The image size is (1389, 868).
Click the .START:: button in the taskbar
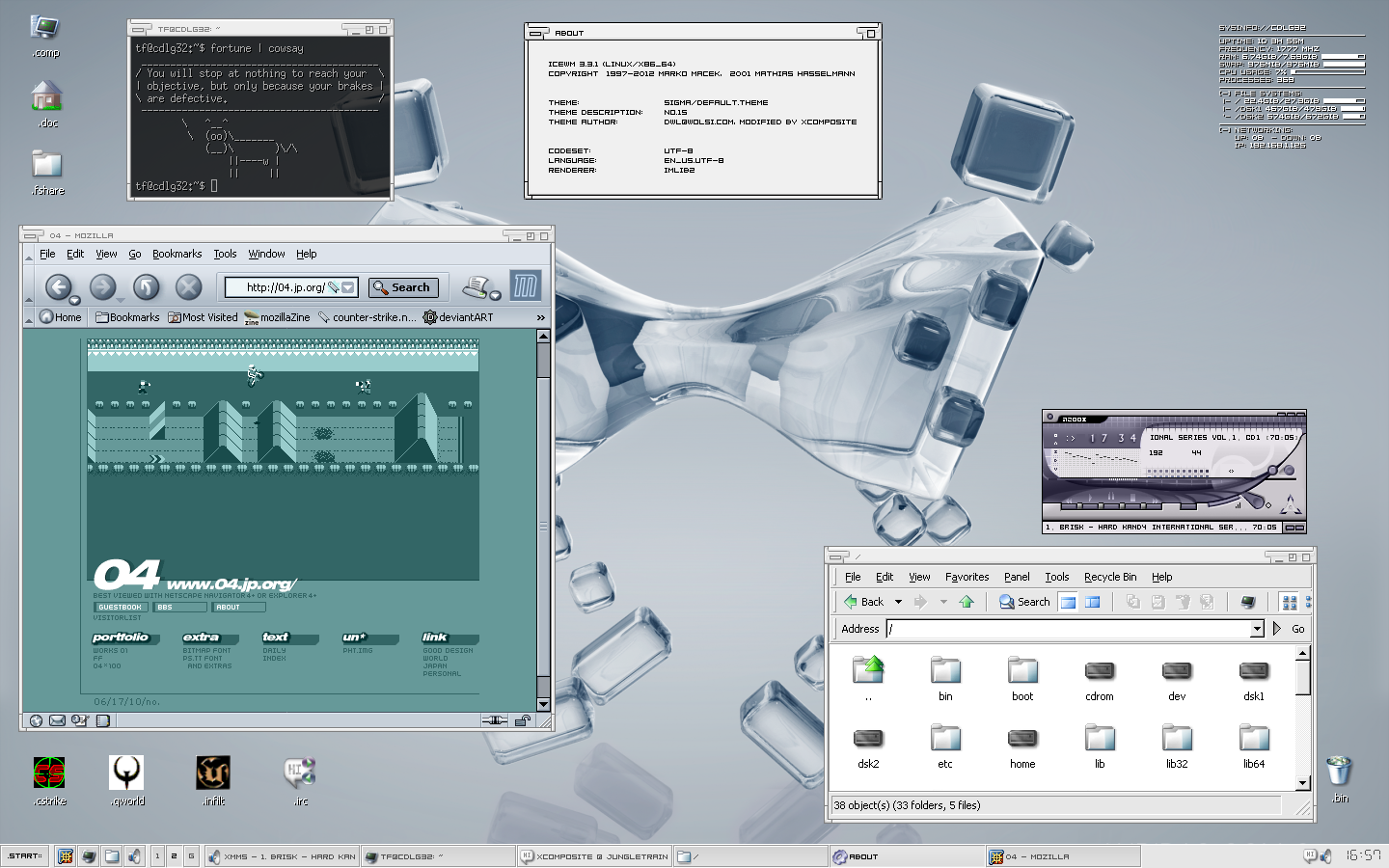[25, 855]
